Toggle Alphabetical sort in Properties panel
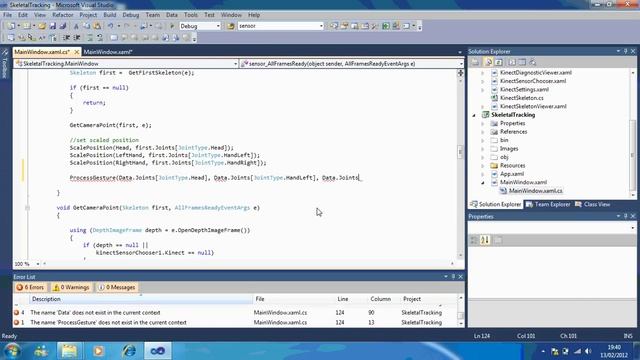 (x=485, y=240)
